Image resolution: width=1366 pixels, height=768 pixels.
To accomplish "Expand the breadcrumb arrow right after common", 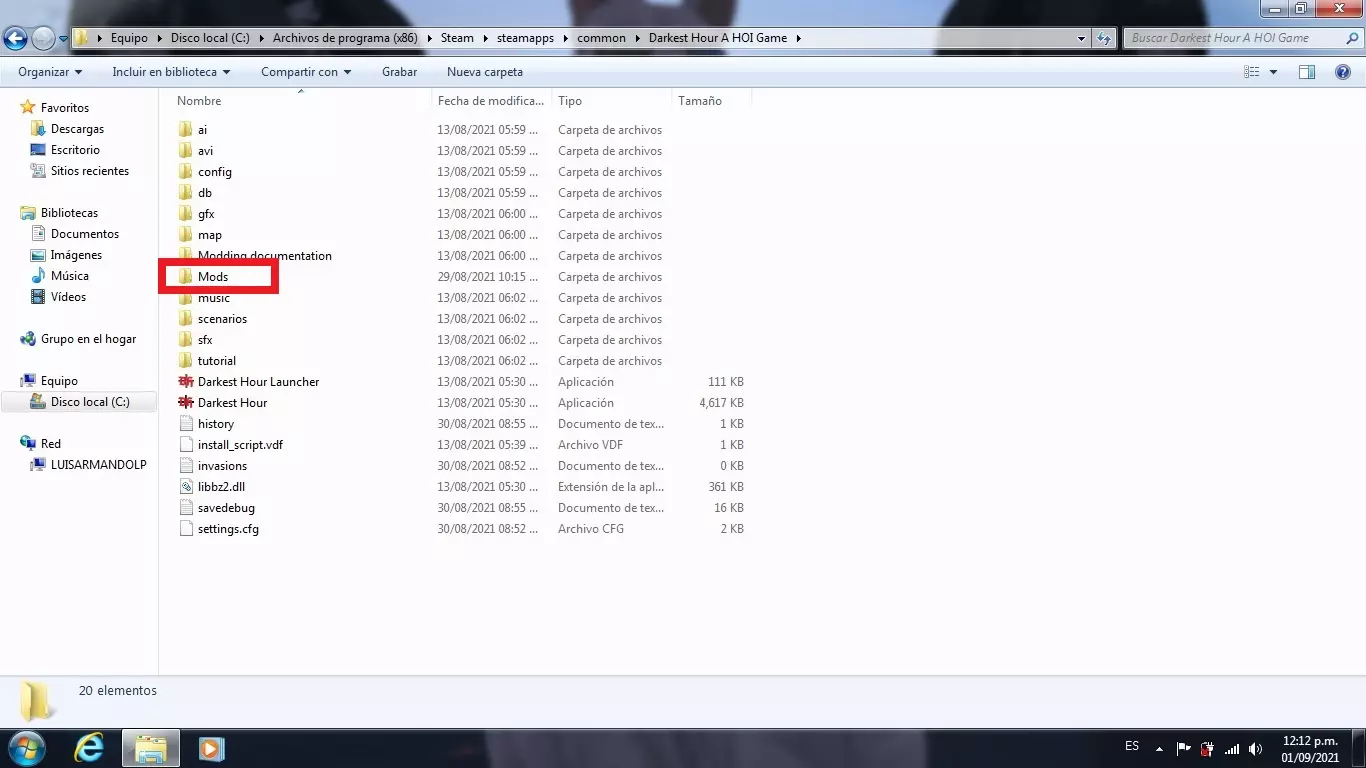I will 637,38.
